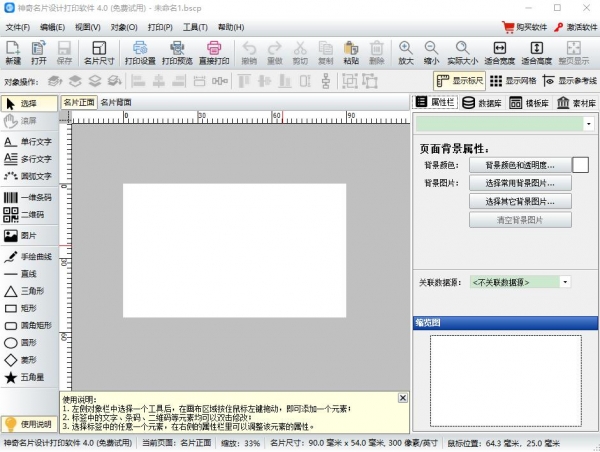Zoom in with 放大 icon
This screenshot has width=600, height=452.
coord(406,52)
